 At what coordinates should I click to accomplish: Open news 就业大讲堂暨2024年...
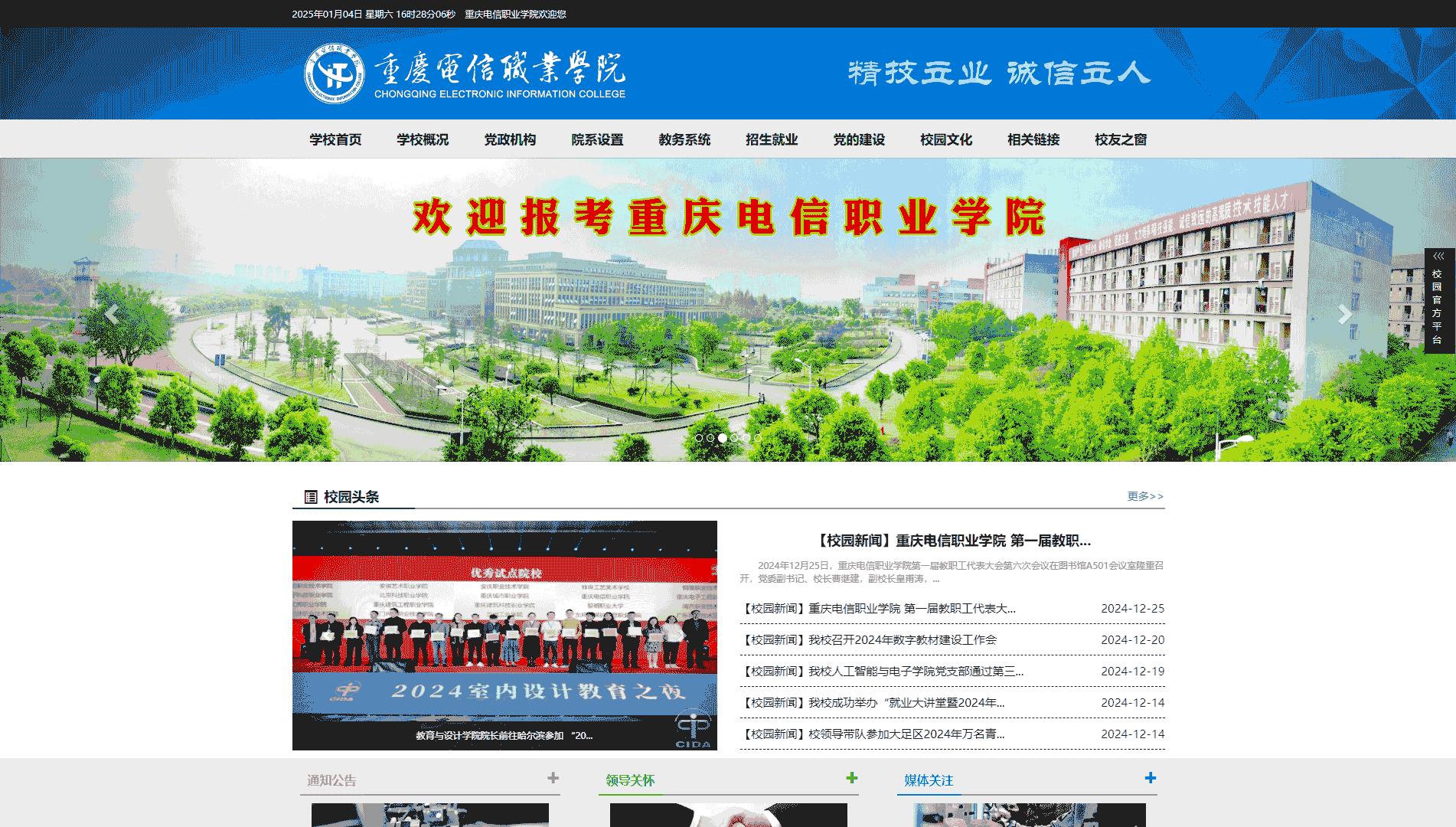click(x=873, y=703)
